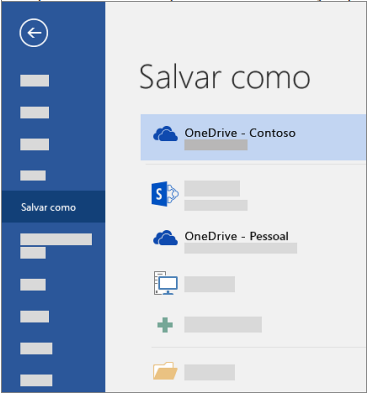Screen dimensions: 367x393
Task: Select the Salvar como sidebar item
Action: click(53, 207)
